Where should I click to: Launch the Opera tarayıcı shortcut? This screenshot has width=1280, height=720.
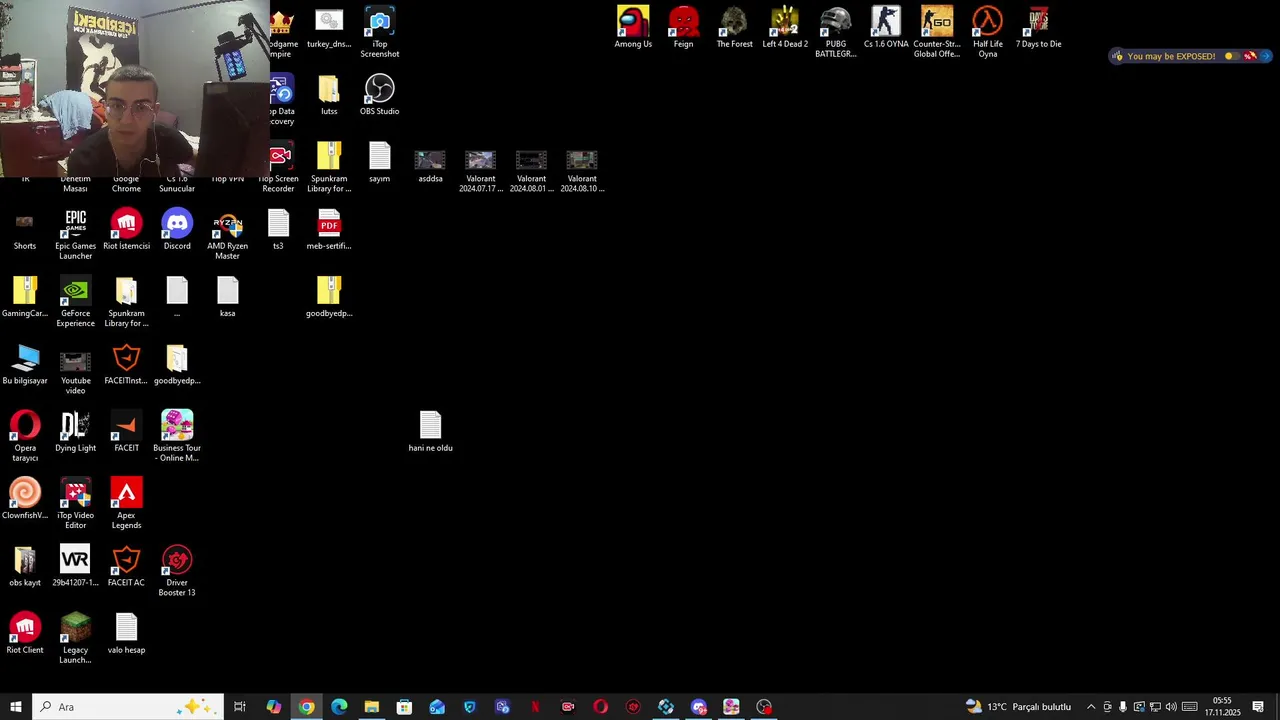pyautogui.click(x=25, y=436)
